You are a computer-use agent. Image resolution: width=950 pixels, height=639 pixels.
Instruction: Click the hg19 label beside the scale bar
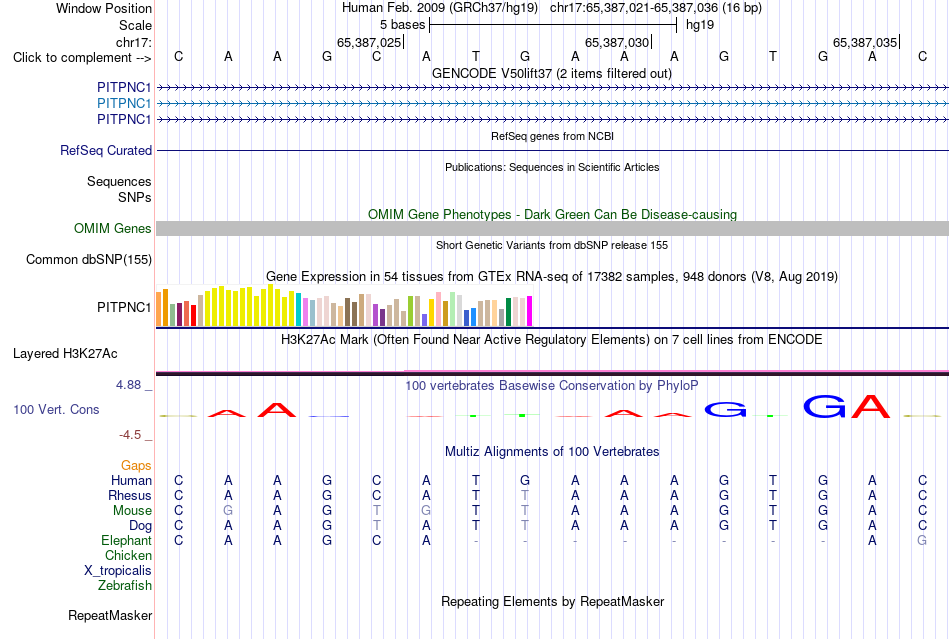(x=700, y=25)
